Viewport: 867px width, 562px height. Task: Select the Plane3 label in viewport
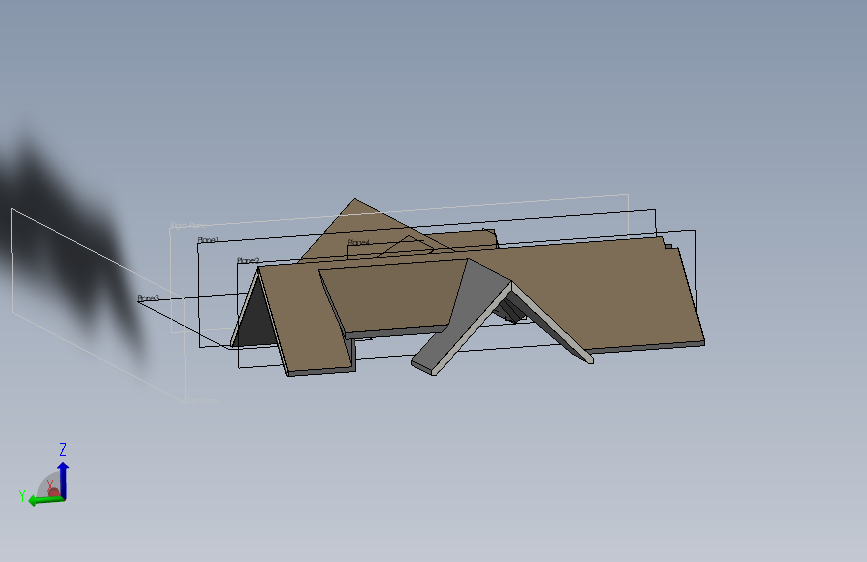(x=148, y=298)
